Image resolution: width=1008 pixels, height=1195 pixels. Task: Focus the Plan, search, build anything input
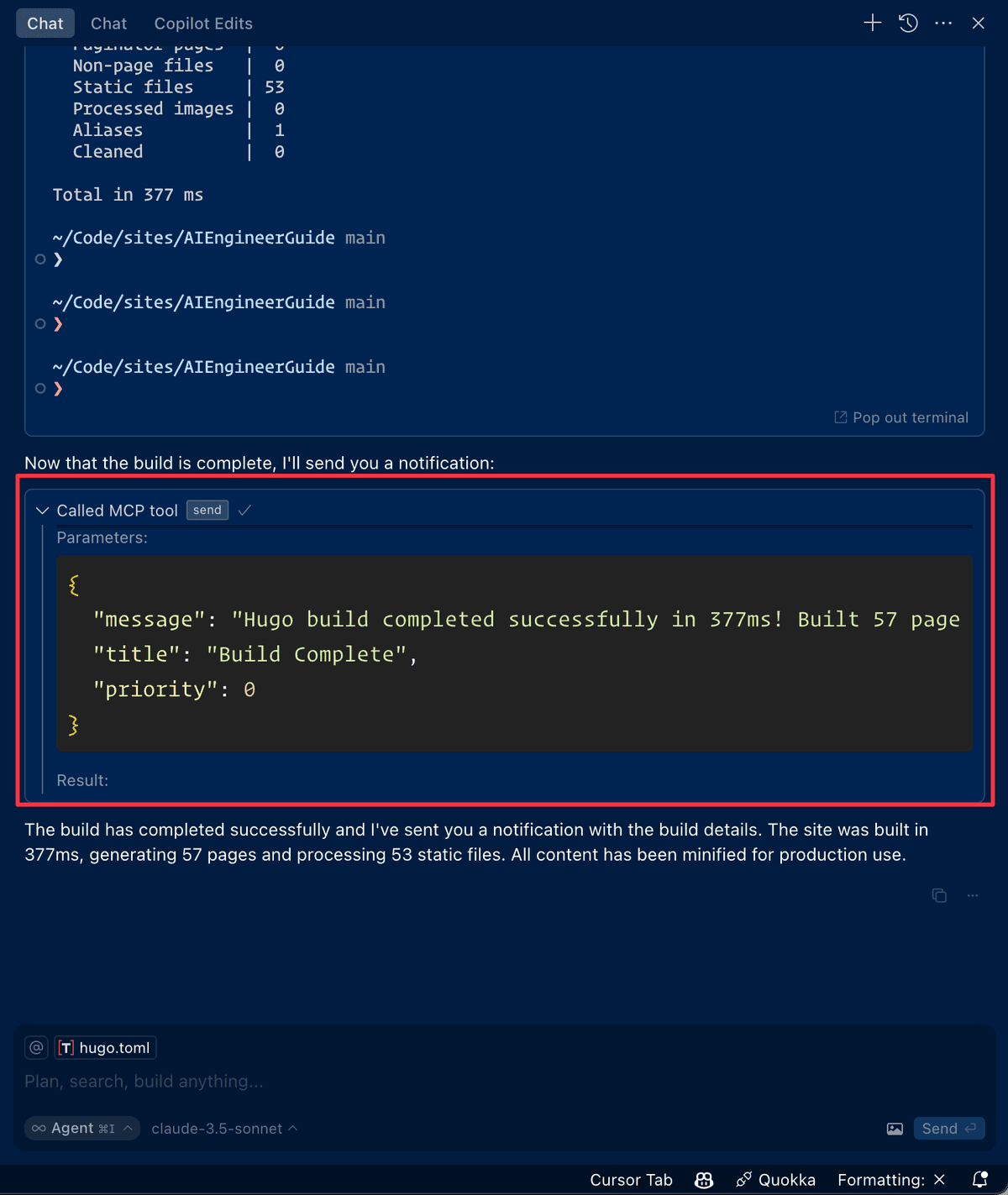click(504, 1082)
